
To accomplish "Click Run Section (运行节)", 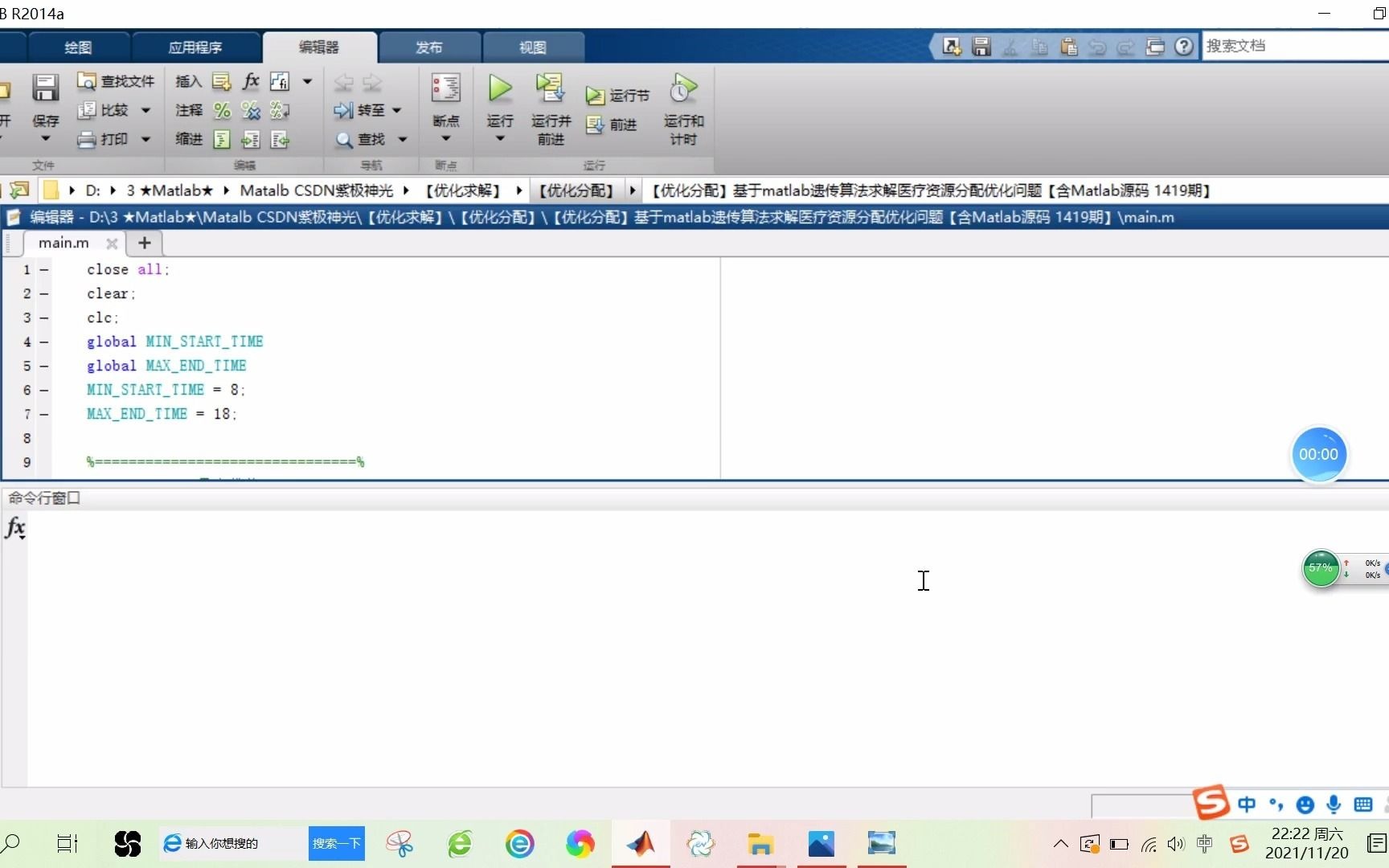I will (x=617, y=96).
